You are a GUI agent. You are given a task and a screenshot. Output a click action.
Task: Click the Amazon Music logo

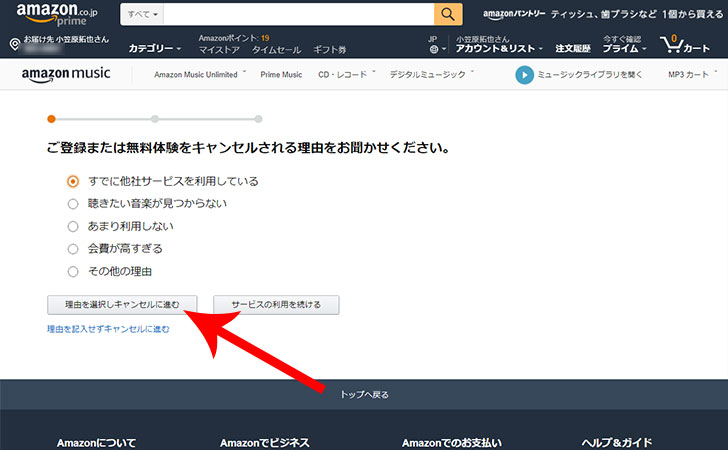pyautogui.click(x=65, y=74)
